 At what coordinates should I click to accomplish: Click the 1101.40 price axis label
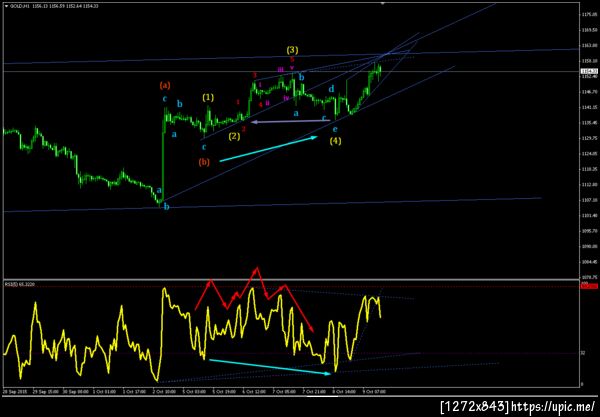pos(590,216)
